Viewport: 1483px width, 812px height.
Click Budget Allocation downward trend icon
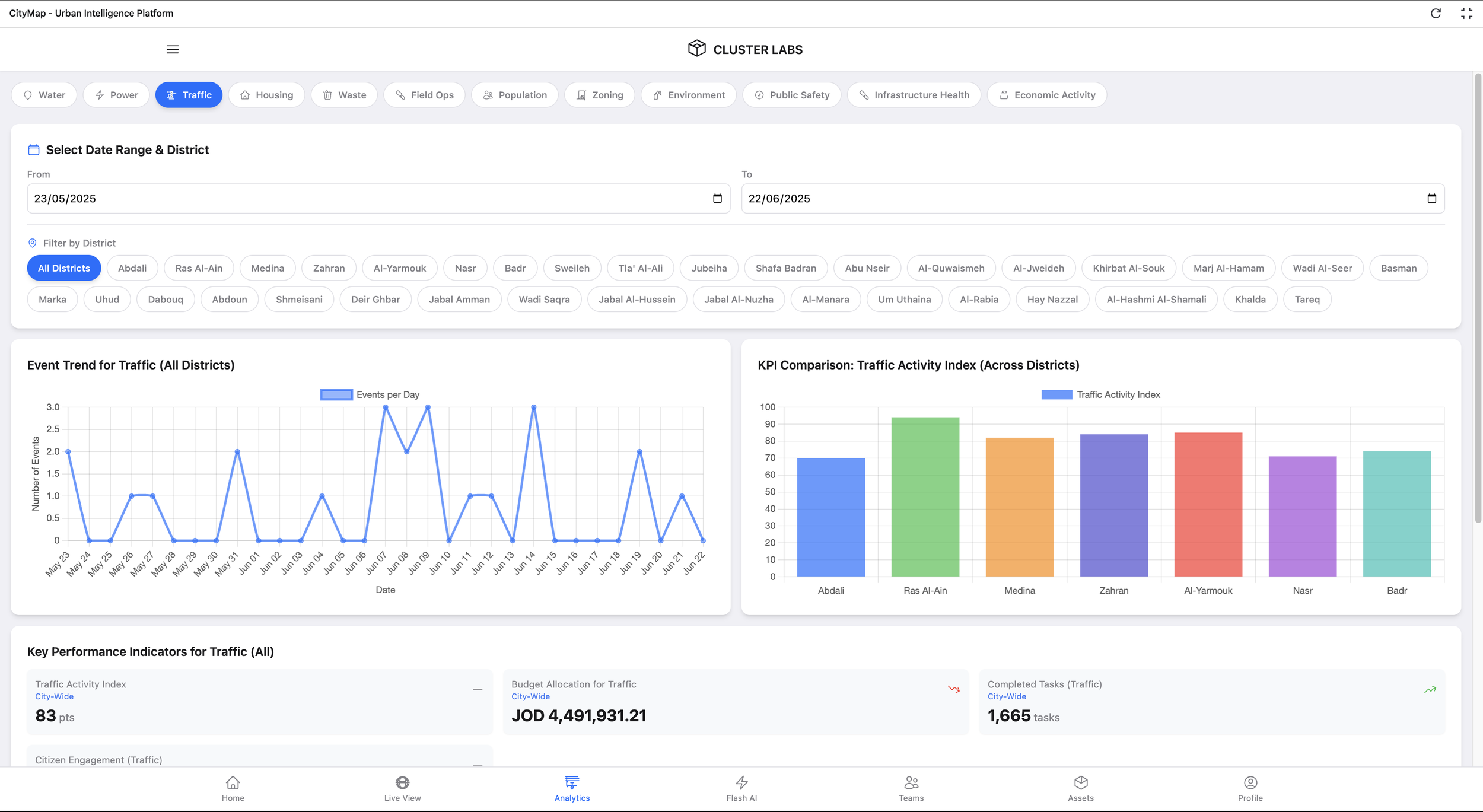pyautogui.click(x=953, y=689)
